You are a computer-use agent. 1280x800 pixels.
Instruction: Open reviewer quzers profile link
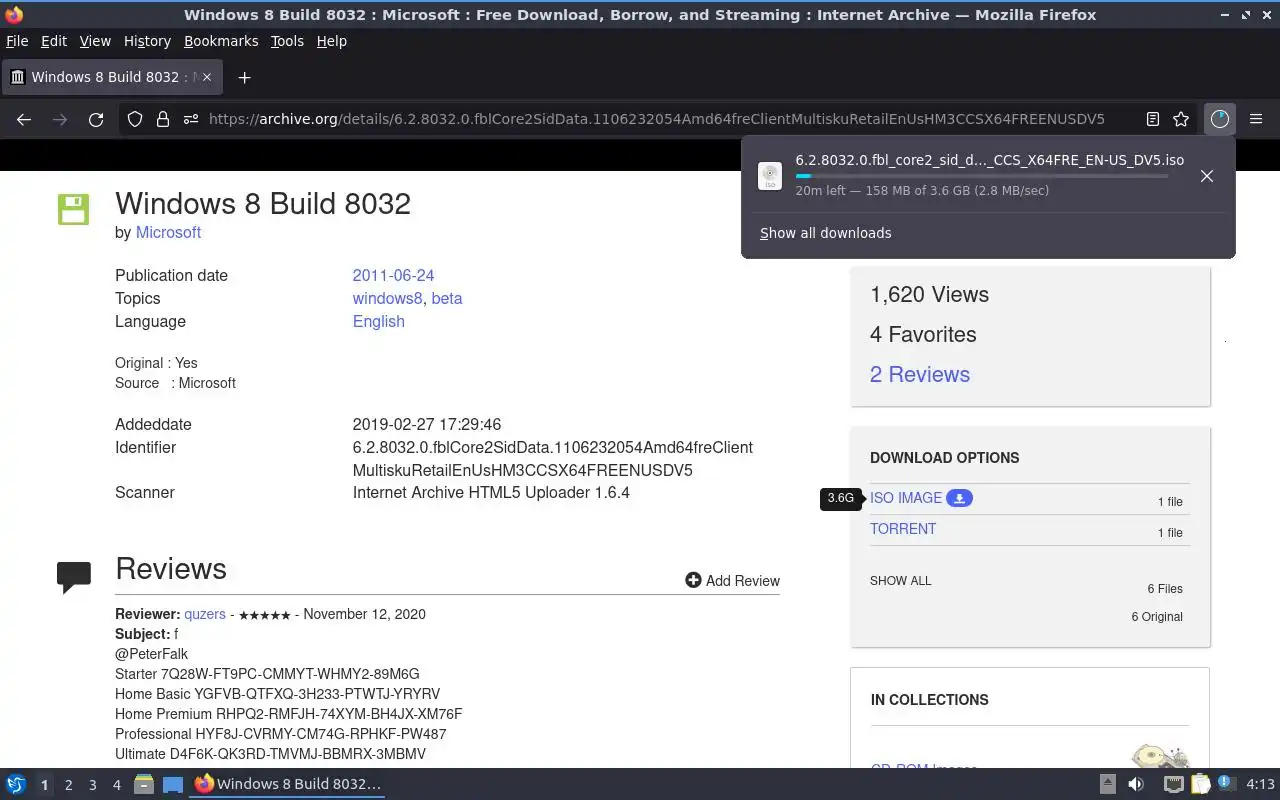tap(204, 614)
